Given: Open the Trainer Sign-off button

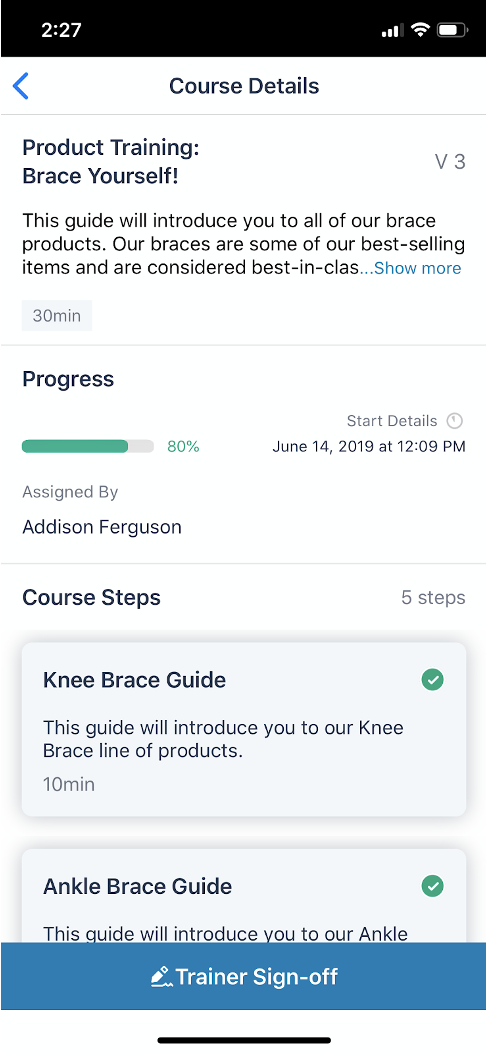Looking at the screenshot, I should 243,976.
